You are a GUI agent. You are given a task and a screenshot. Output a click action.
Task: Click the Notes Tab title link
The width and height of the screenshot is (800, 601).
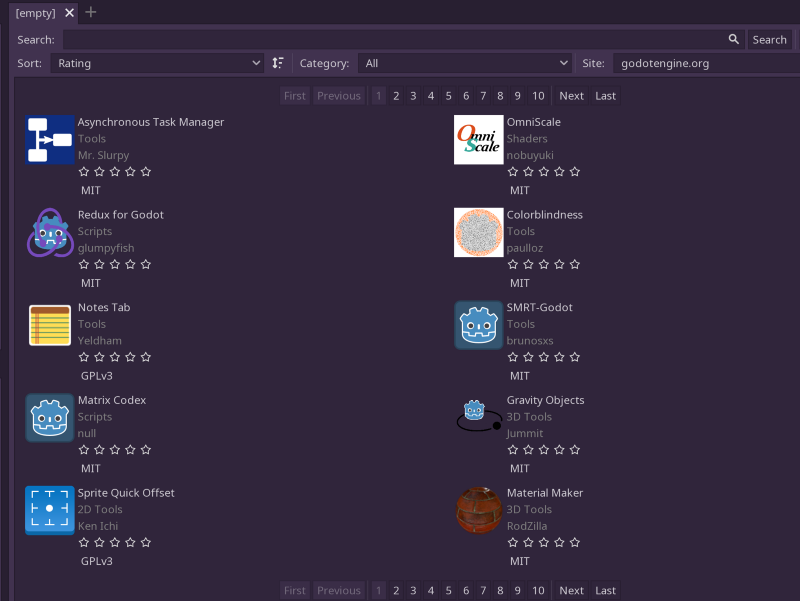tap(104, 308)
